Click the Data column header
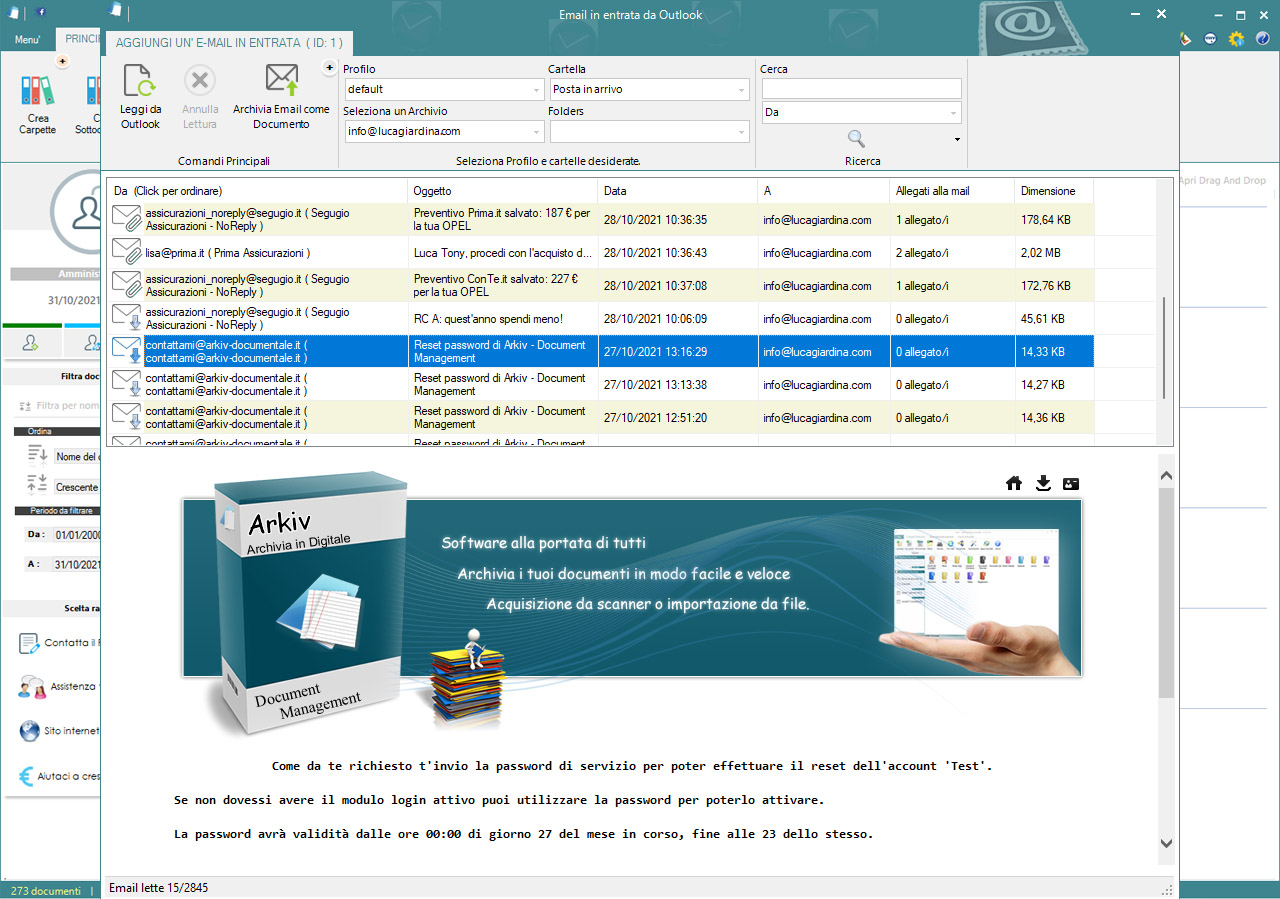Image resolution: width=1280 pixels, height=899 pixels. tap(678, 191)
